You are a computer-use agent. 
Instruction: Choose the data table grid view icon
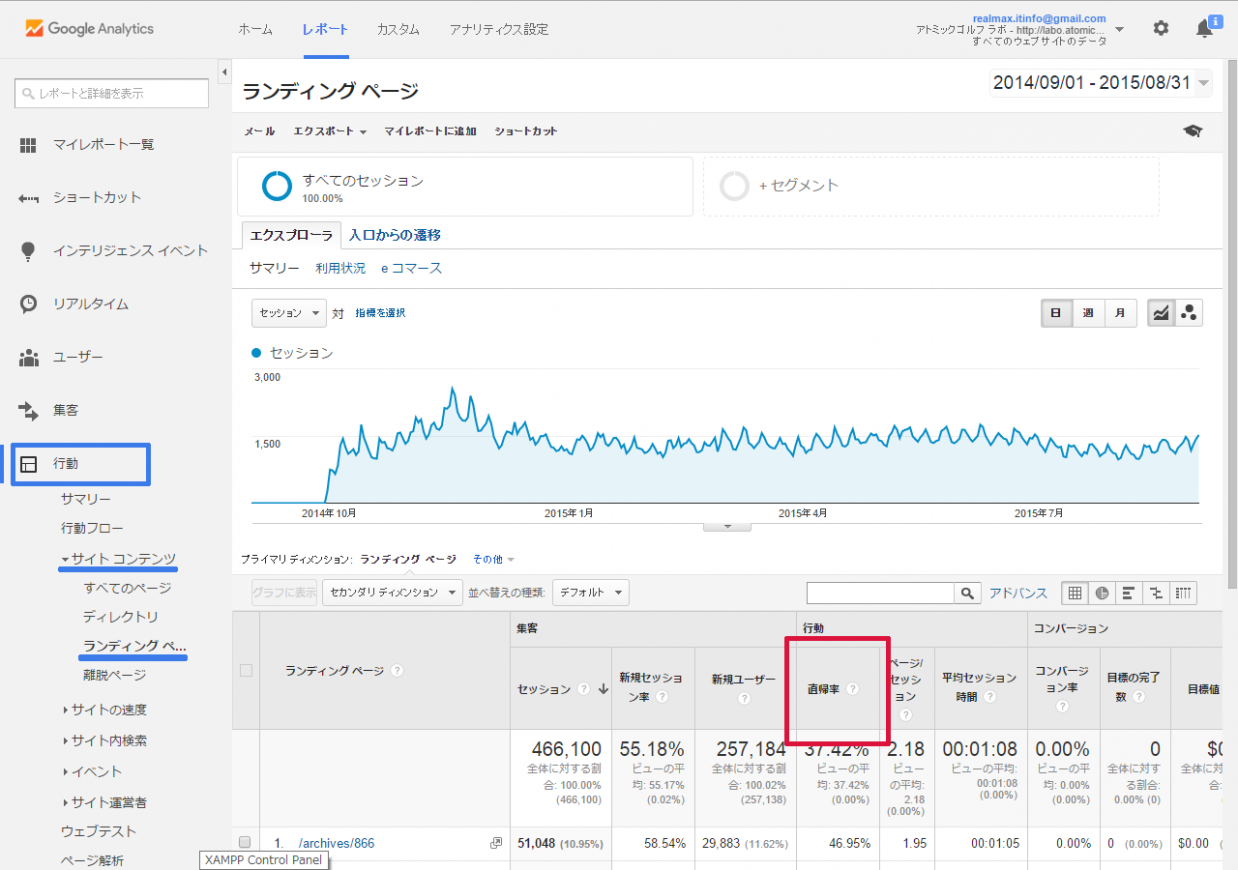click(x=1075, y=593)
